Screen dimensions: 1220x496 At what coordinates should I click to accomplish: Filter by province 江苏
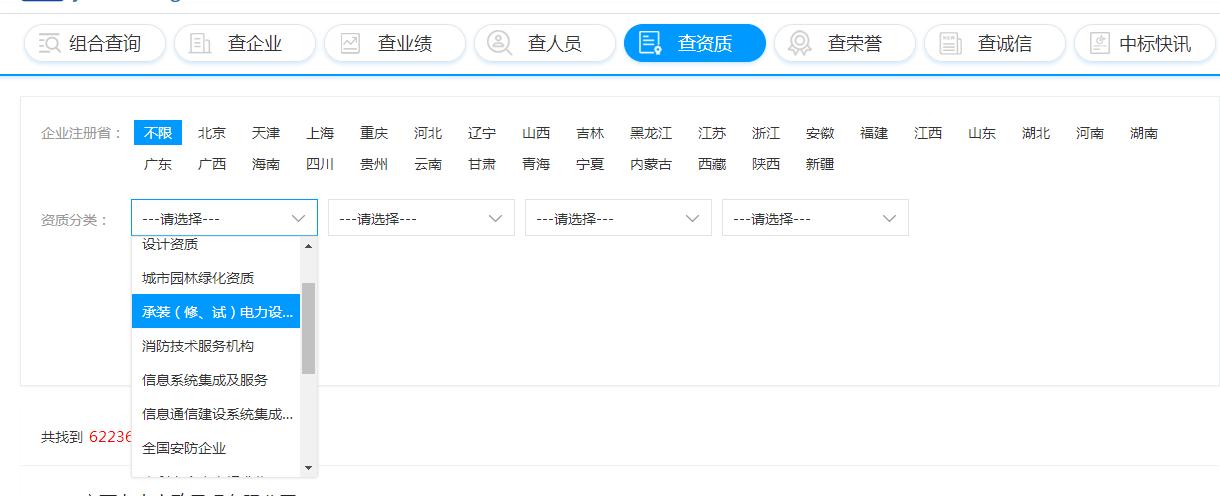pyautogui.click(x=712, y=133)
